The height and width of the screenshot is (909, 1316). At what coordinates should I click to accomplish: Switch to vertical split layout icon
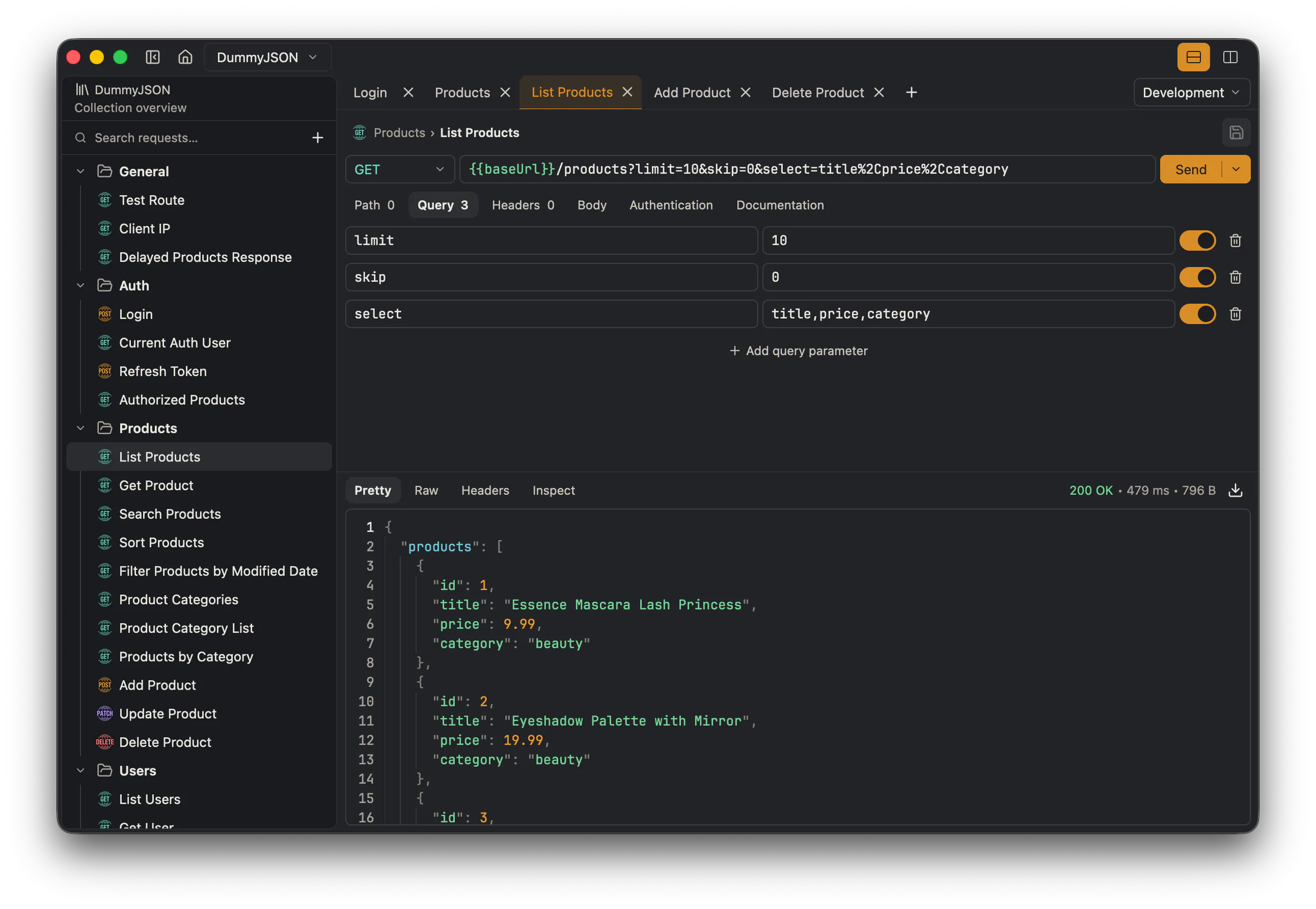click(x=1230, y=58)
